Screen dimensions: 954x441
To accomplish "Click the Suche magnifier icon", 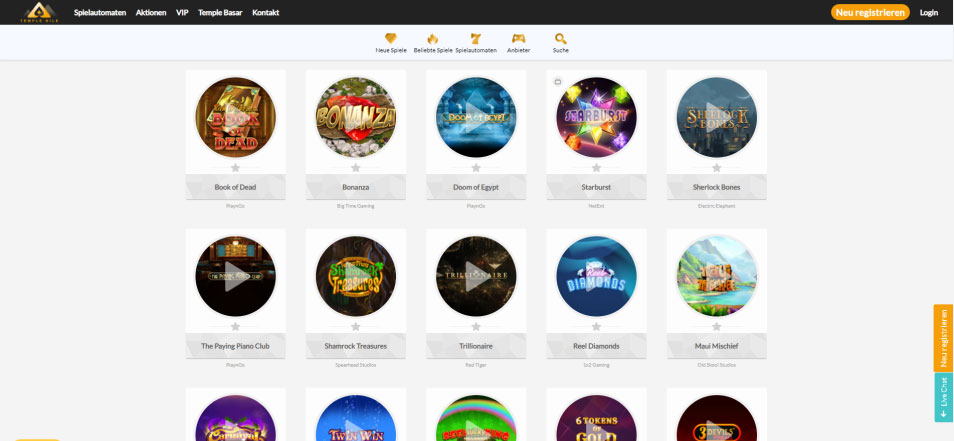I will (560, 38).
